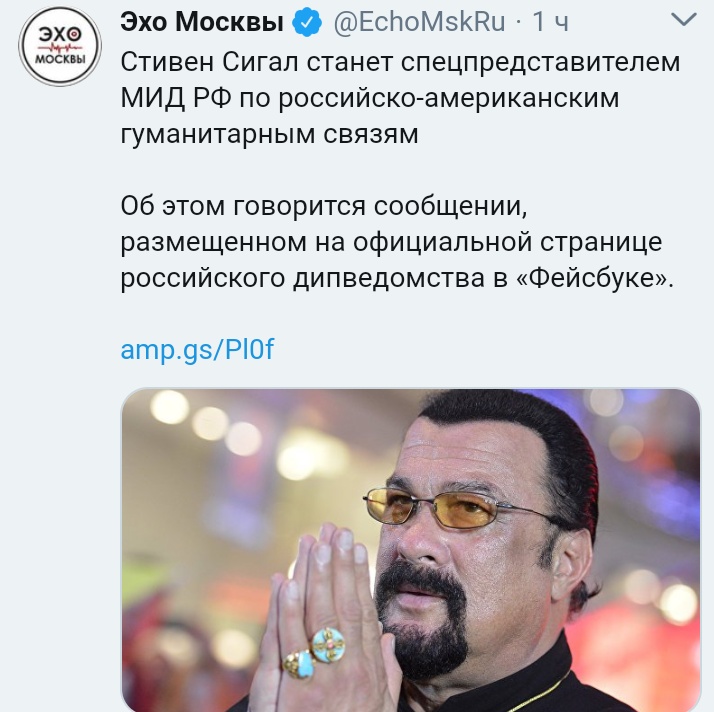This screenshot has height=712, width=714.
Task: Open the attached photo of the man
Action: [411, 550]
